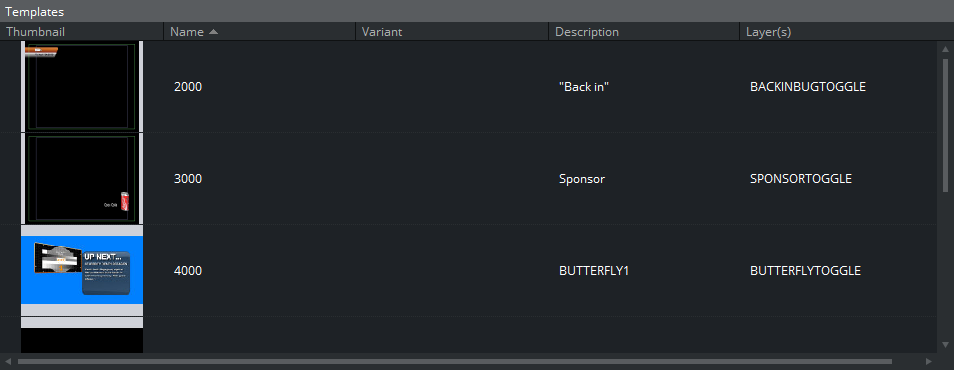954x370 pixels.
Task: Click horizontal scrollbar right arrow
Action: click(928, 361)
